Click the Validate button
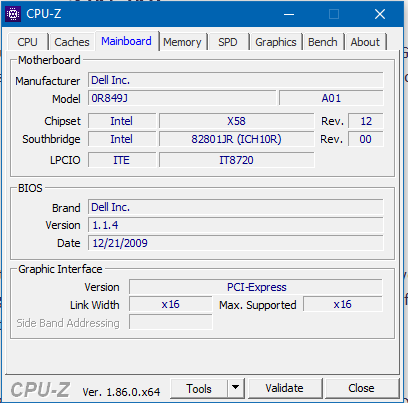Screen dimensions: 408x403 [x=284, y=388]
